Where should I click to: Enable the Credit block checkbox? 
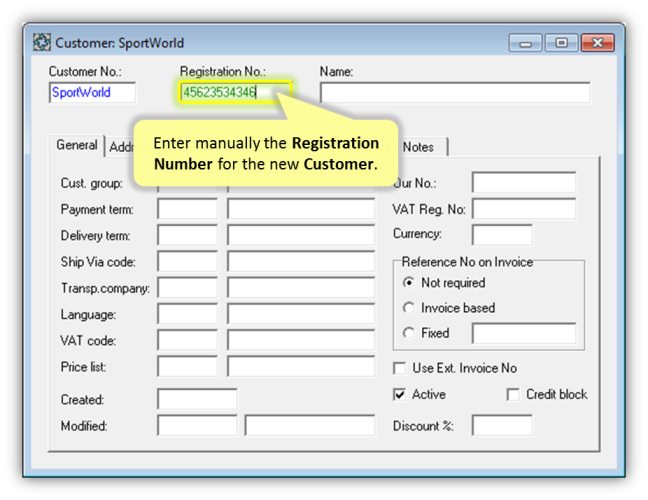tap(513, 395)
